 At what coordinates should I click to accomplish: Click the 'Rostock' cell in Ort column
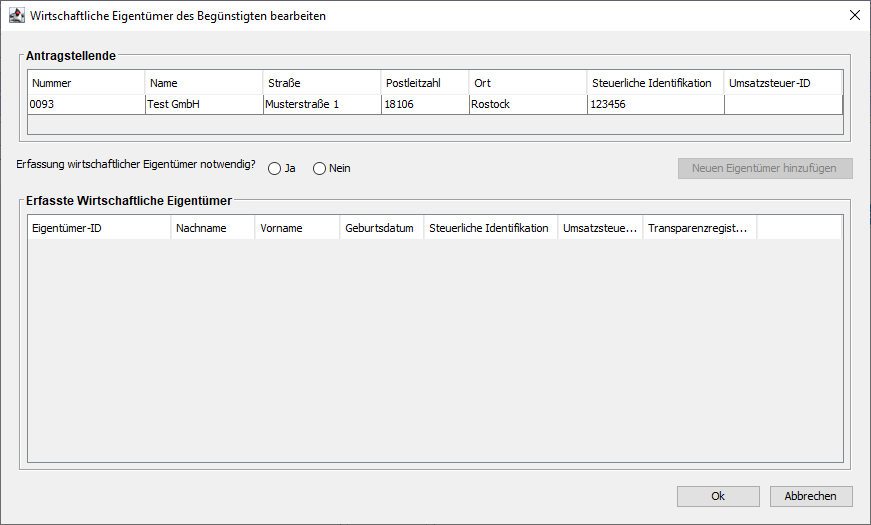click(527, 104)
